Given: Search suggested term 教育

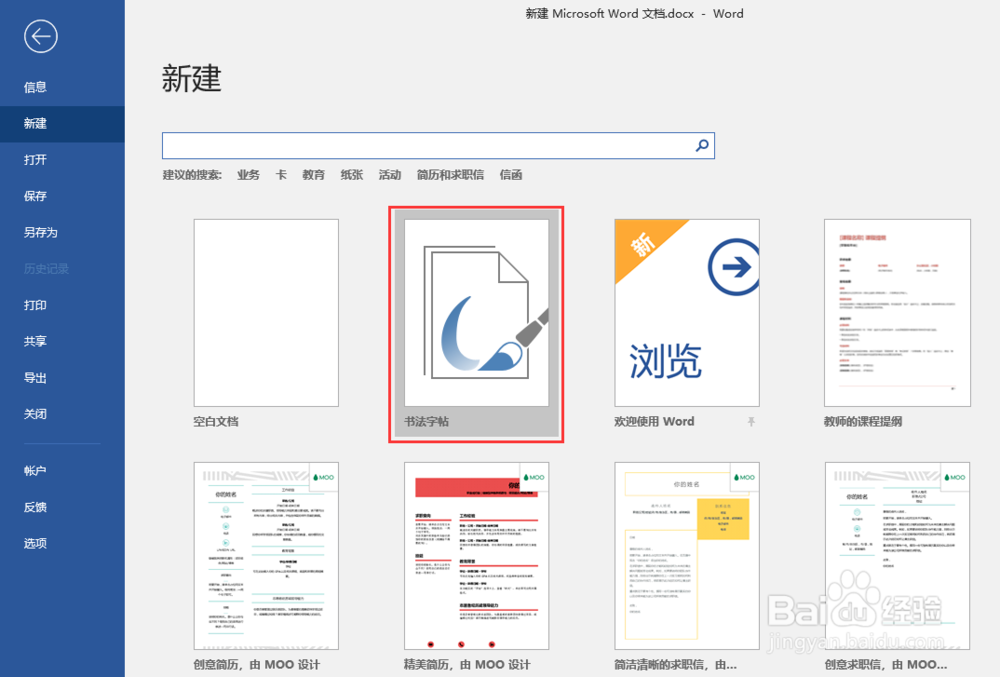Looking at the screenshot, I should tap(313, 175).
